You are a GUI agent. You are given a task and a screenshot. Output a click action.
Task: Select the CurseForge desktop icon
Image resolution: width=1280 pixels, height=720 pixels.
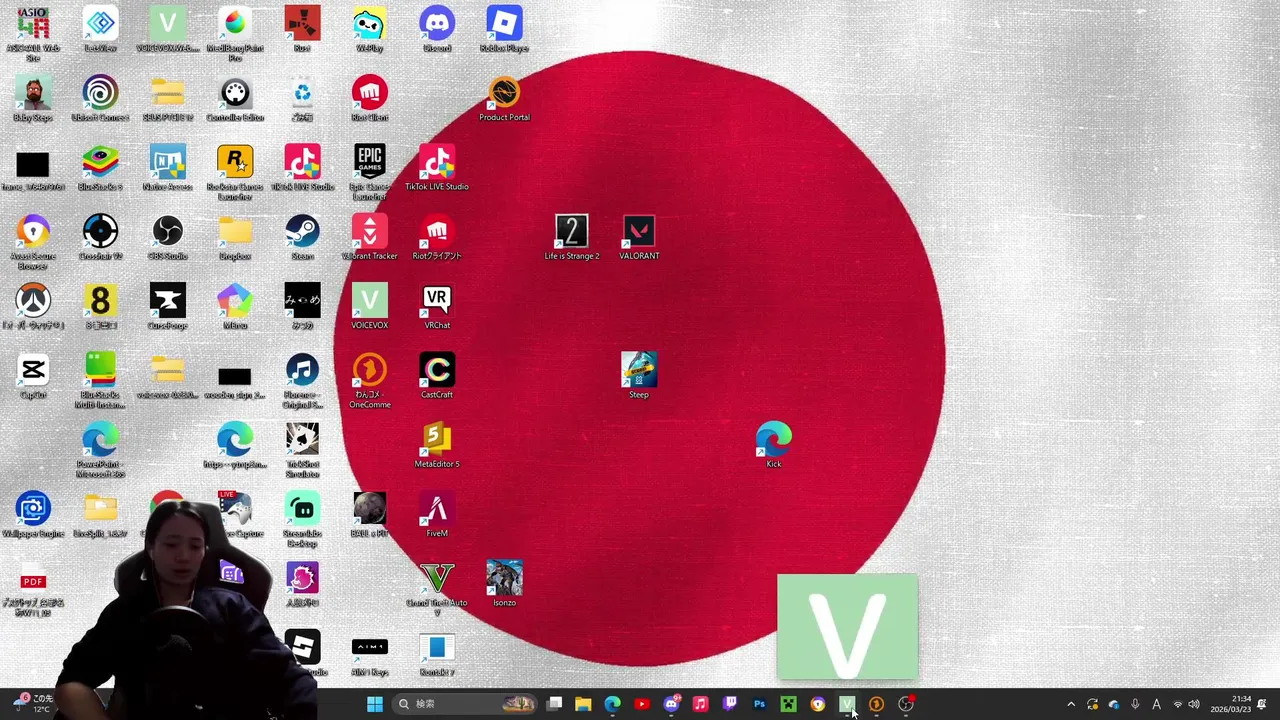pyautogui.click(x=168, y=306)
